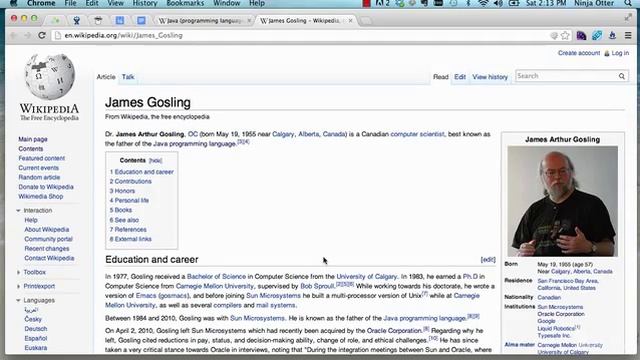Screen dimensions: 640x360
Task: Open the History menu
Action: point(145,3)
